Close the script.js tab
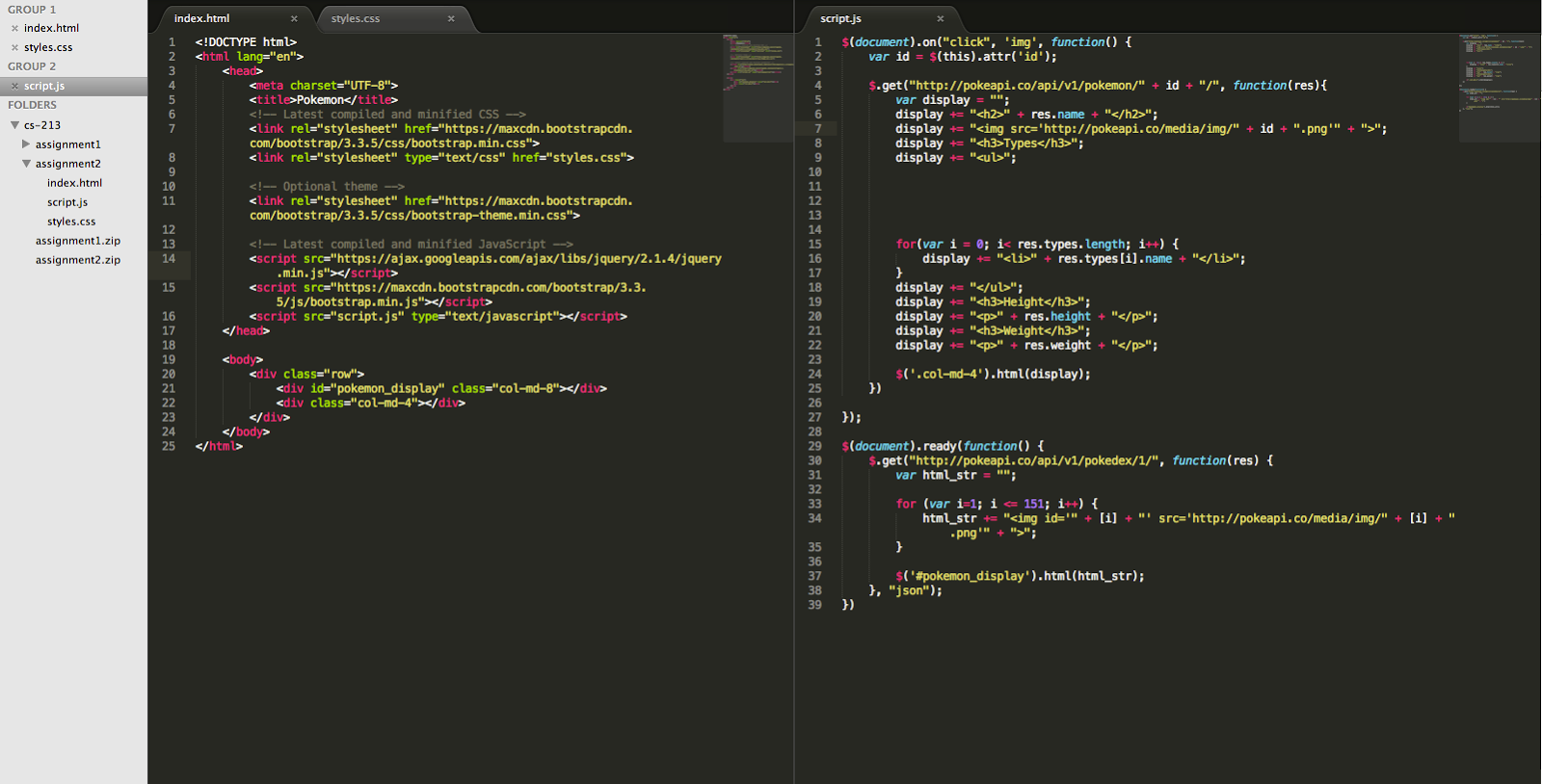 point(941,18)
